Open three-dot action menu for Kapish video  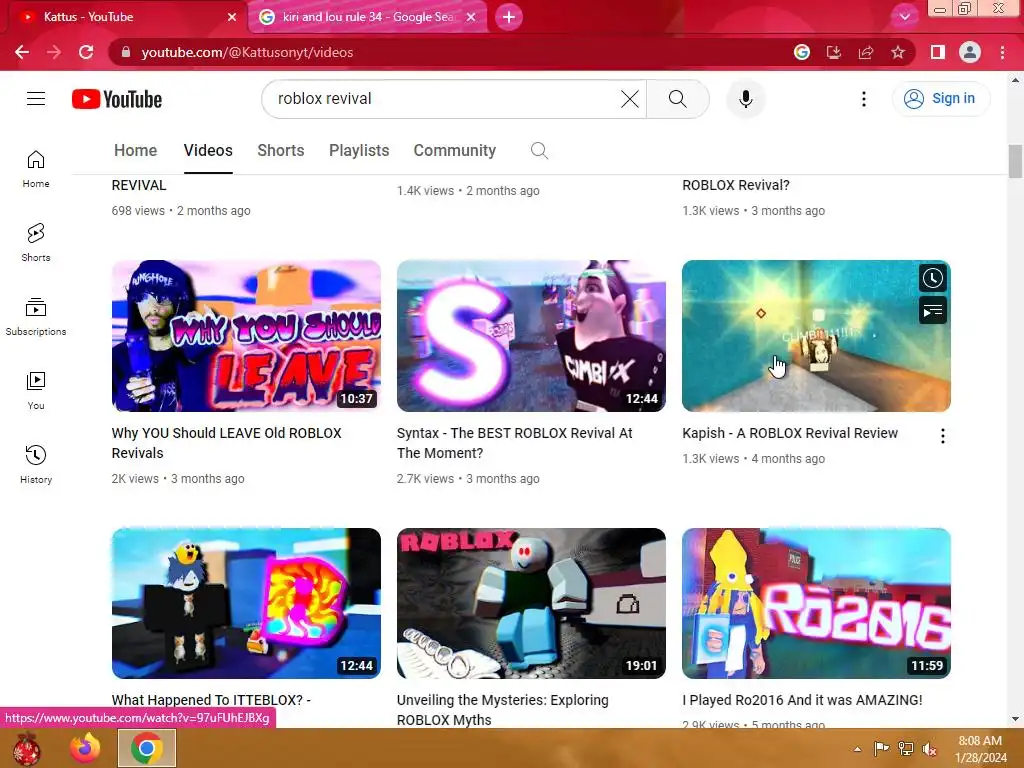(x=942, y=436)
